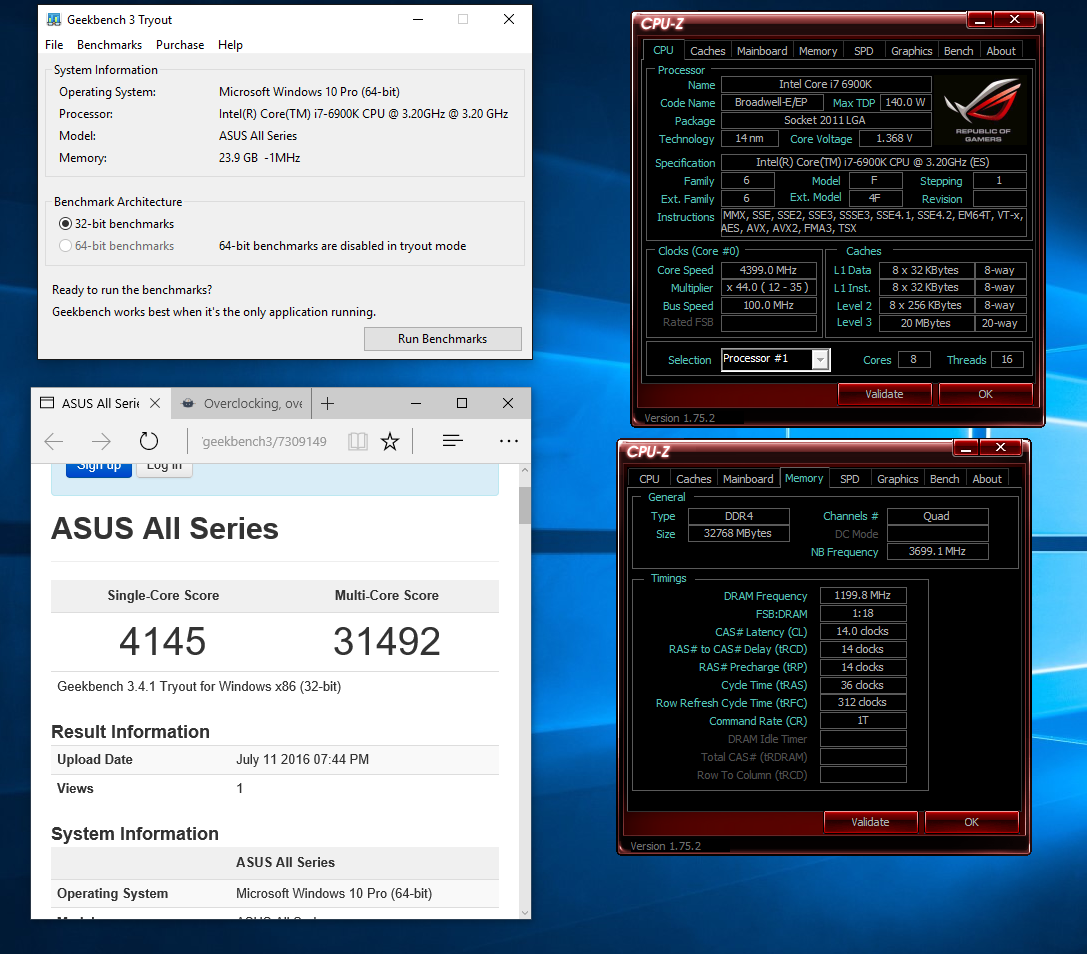
Task: Open reading view in Edge
Action: (x=358, y=441)
